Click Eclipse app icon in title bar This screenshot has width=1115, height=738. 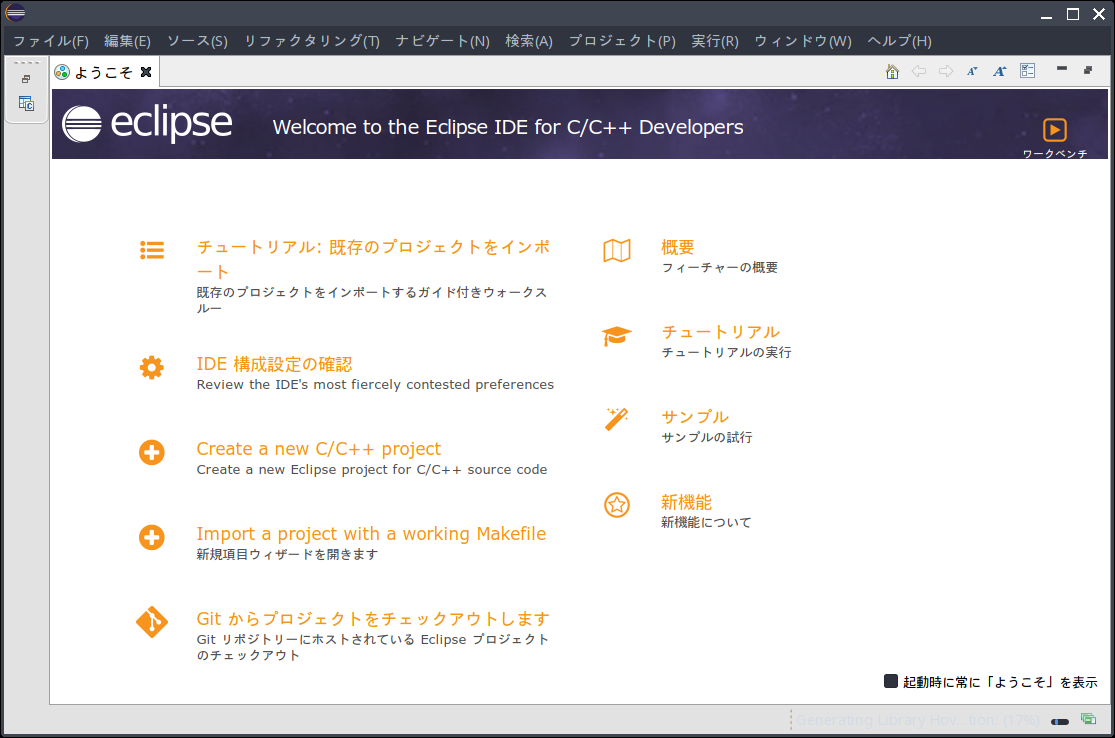click(x=15, y=12)
